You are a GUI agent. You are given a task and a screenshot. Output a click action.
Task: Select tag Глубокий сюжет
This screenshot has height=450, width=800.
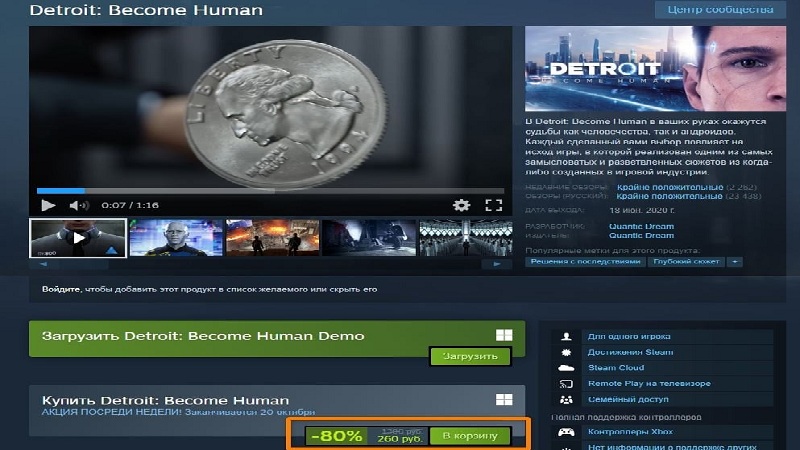click(686, 262)
